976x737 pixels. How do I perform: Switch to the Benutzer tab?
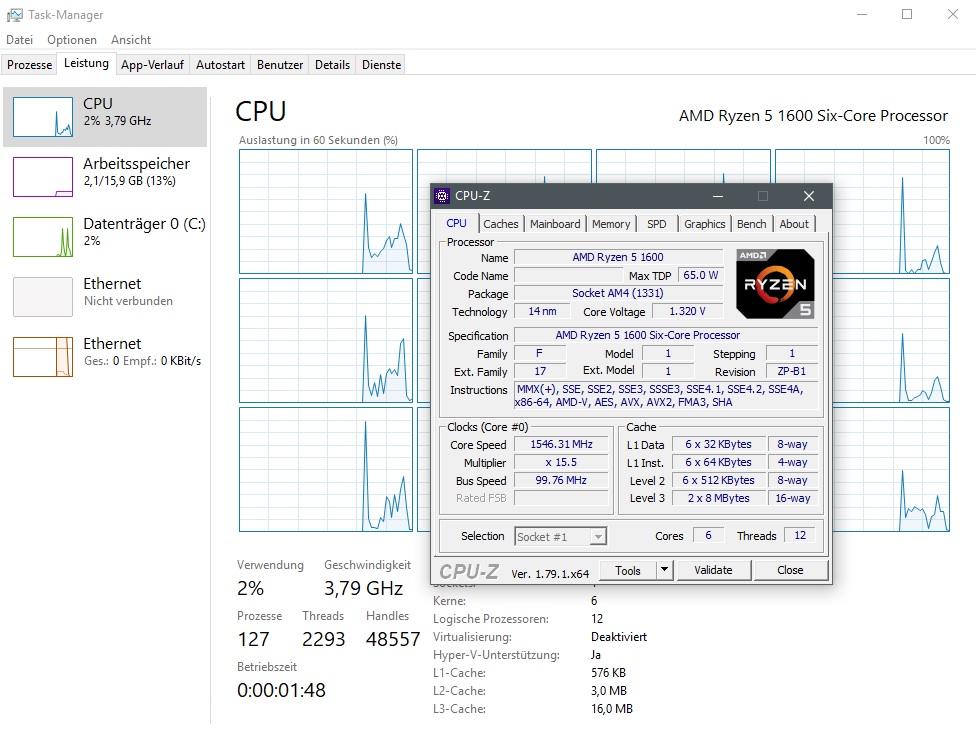pyautogui.click(x=280, y=65)
